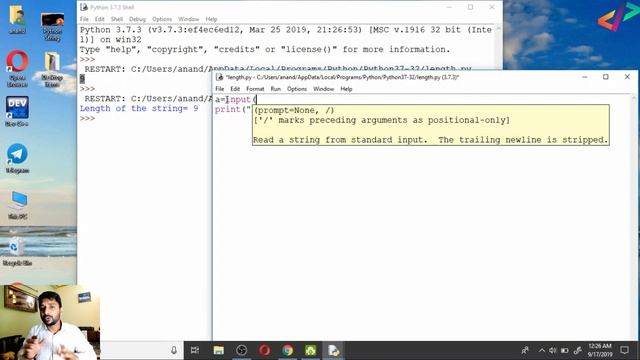The image size is (640, 360).
Task: Click the Python IDLE taskbar icon
Action: coord(333,350)
